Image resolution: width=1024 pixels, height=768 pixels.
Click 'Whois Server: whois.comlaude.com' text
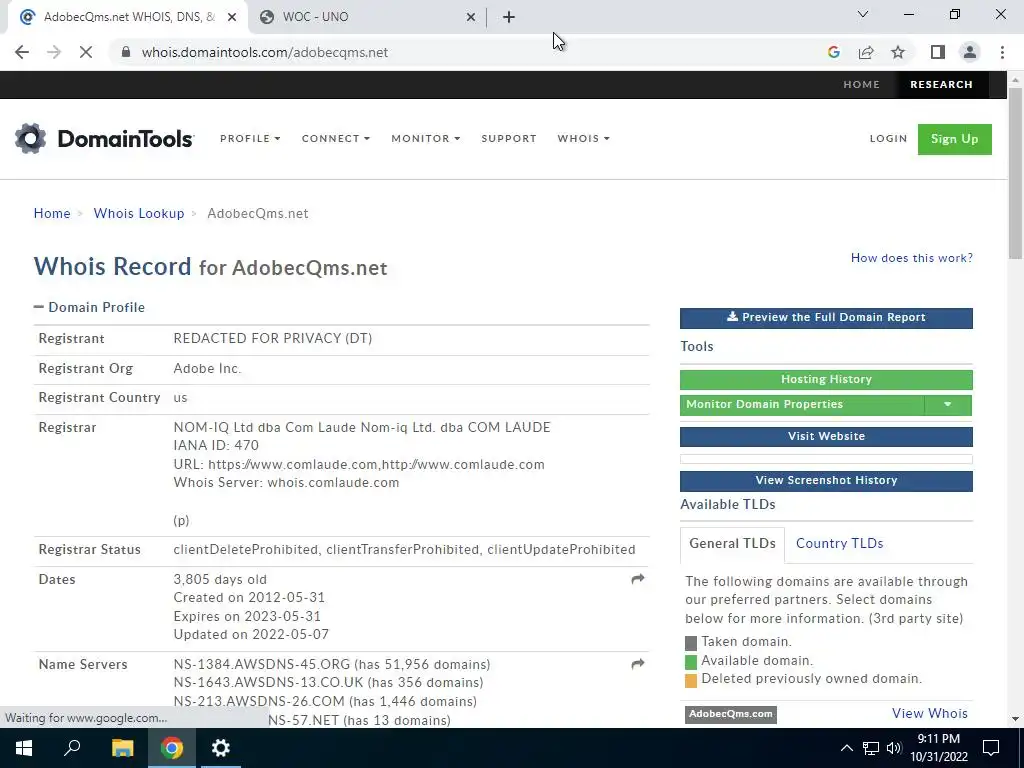(x=286, y=483)
